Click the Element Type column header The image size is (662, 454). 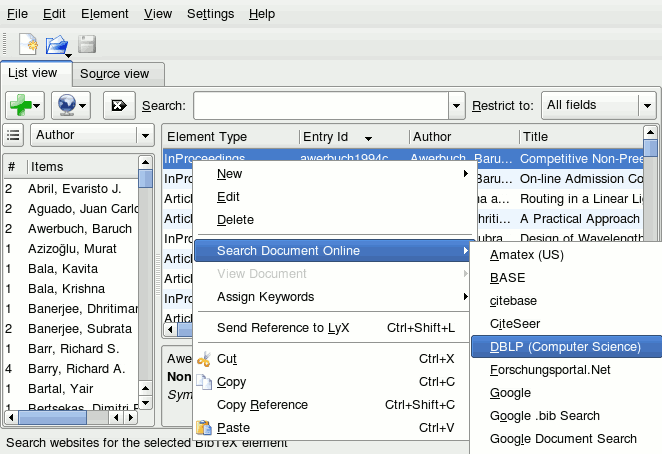tap(231, 137)
